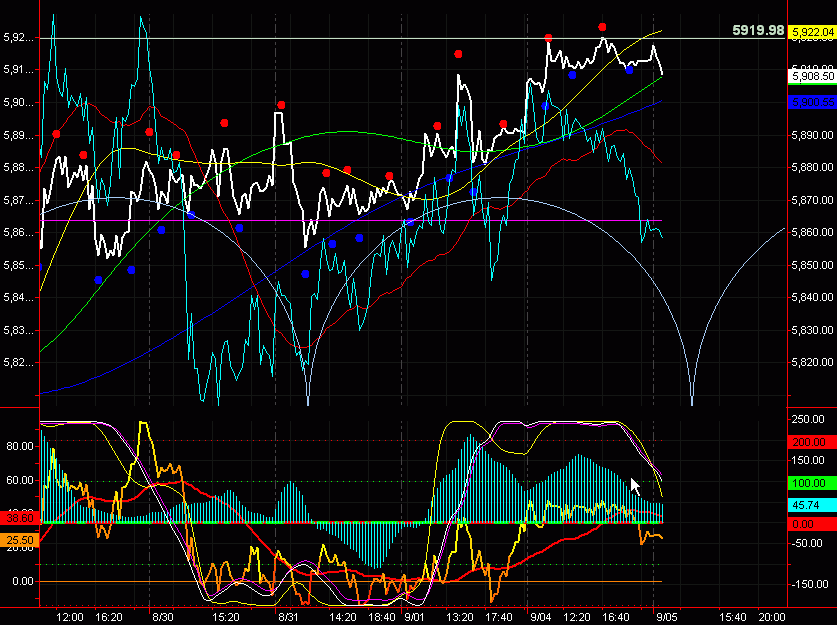Select the 16:20 time axis label

[109, 618]
